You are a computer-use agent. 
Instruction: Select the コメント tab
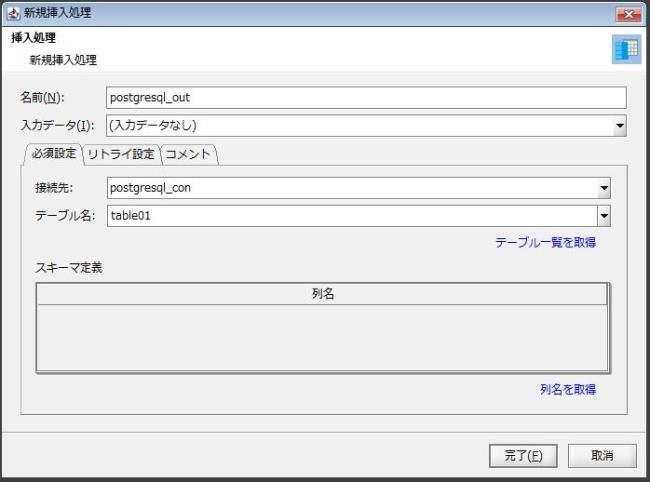(x=188, y=154)
